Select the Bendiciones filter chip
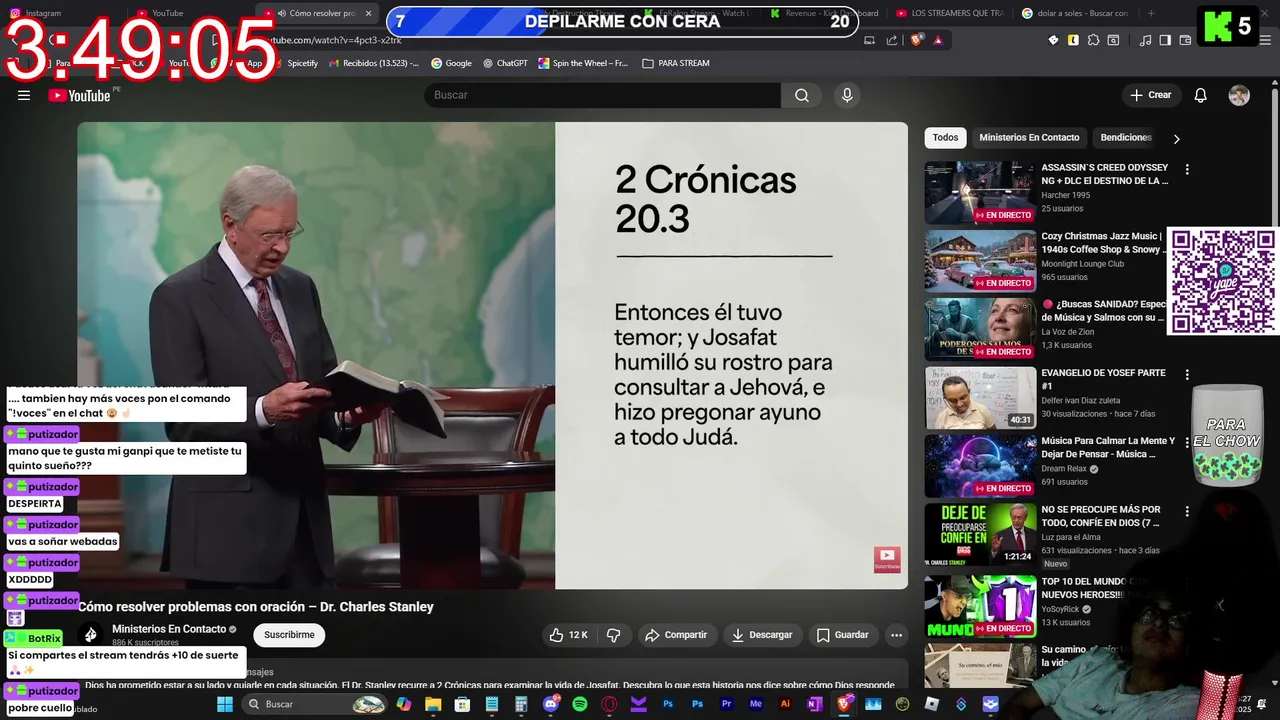Image resolution: width=1280 pixels, height=720 pixels. pos(1126,138)
